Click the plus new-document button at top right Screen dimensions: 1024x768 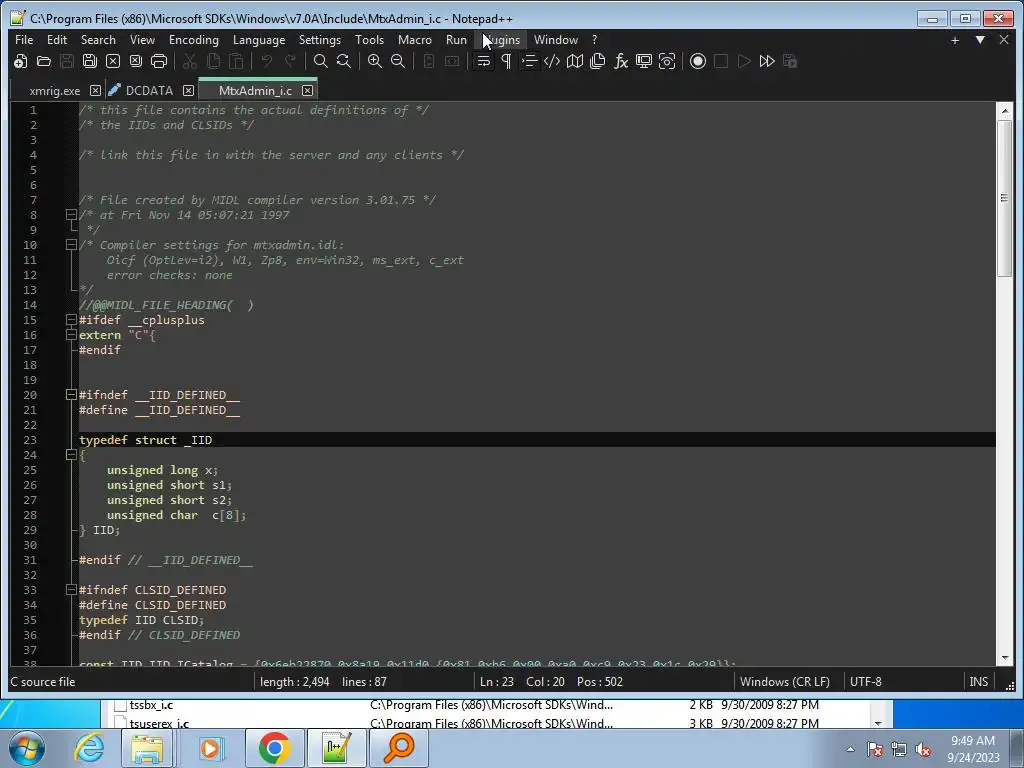(955, 40)
